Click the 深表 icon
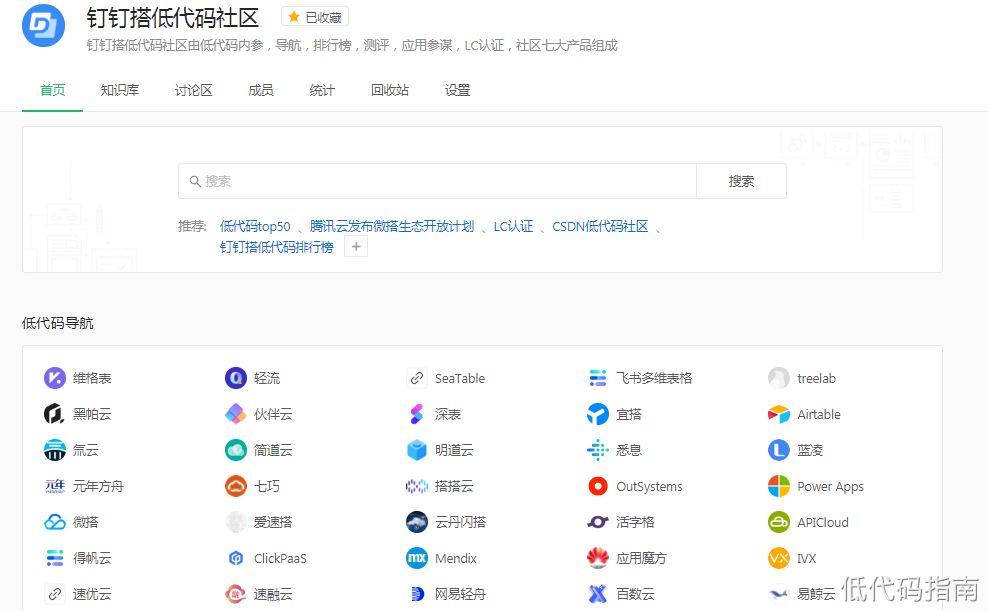Image resolution: width=988 pixels, height=611 pixels. click(x=416, y=414)
